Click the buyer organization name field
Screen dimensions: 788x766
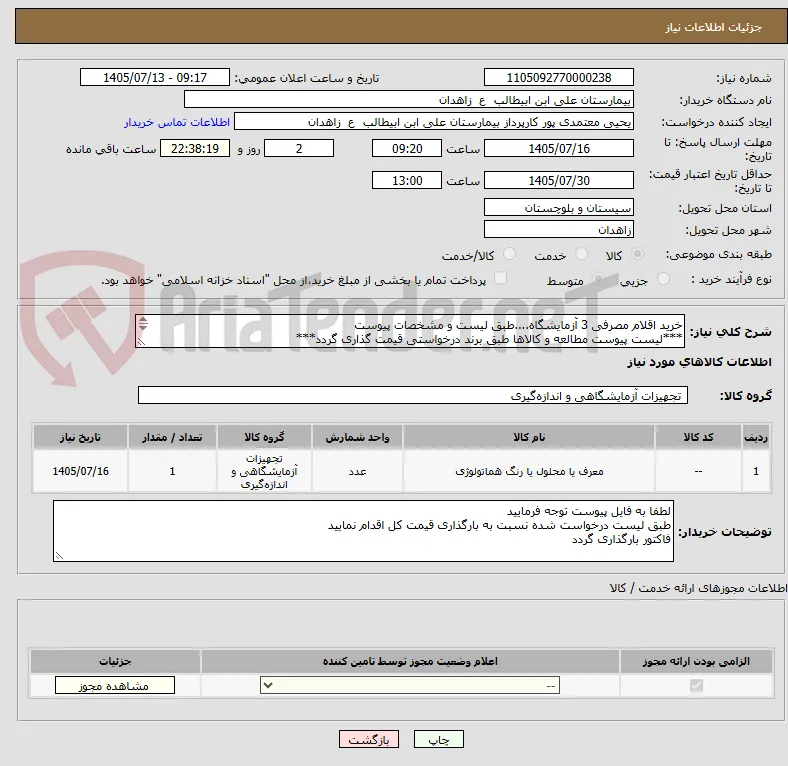coord(409,100)
